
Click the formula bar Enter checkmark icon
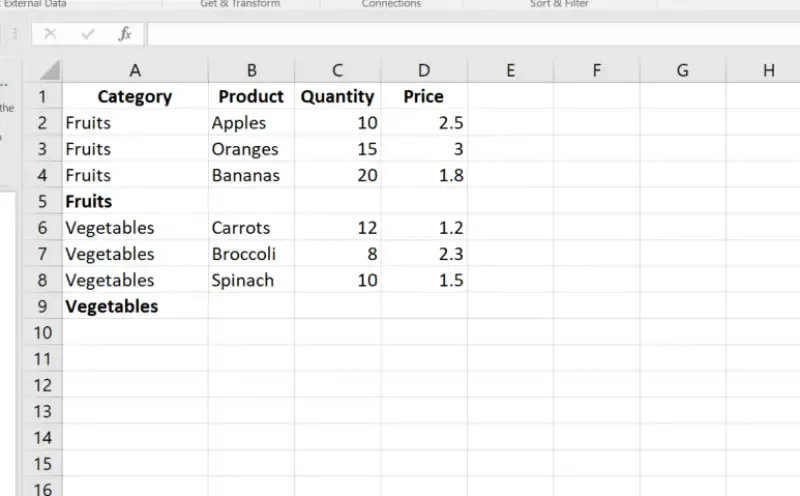(88, 34)
